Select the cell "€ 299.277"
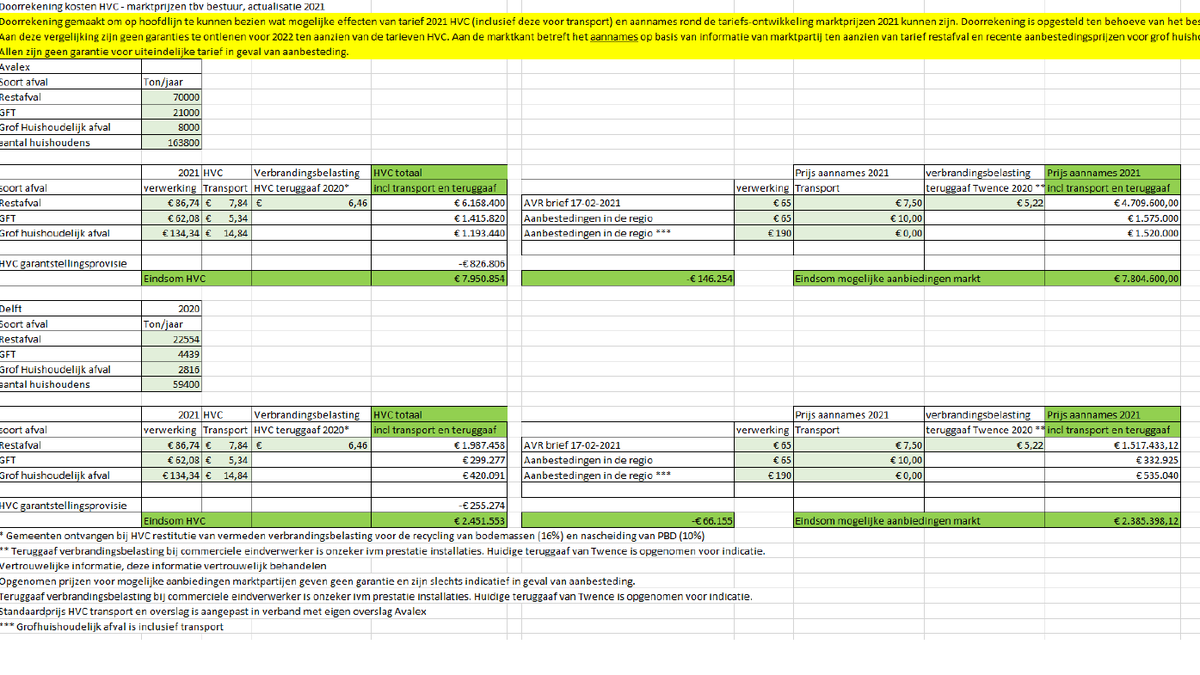This screenshot has width=1200, height=675. point(438,460)
